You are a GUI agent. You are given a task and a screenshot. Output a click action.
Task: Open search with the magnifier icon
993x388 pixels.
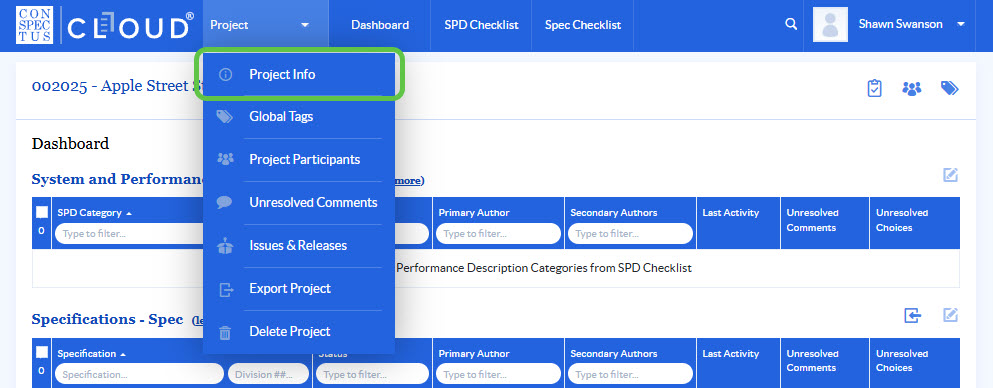tap(790, 24)
